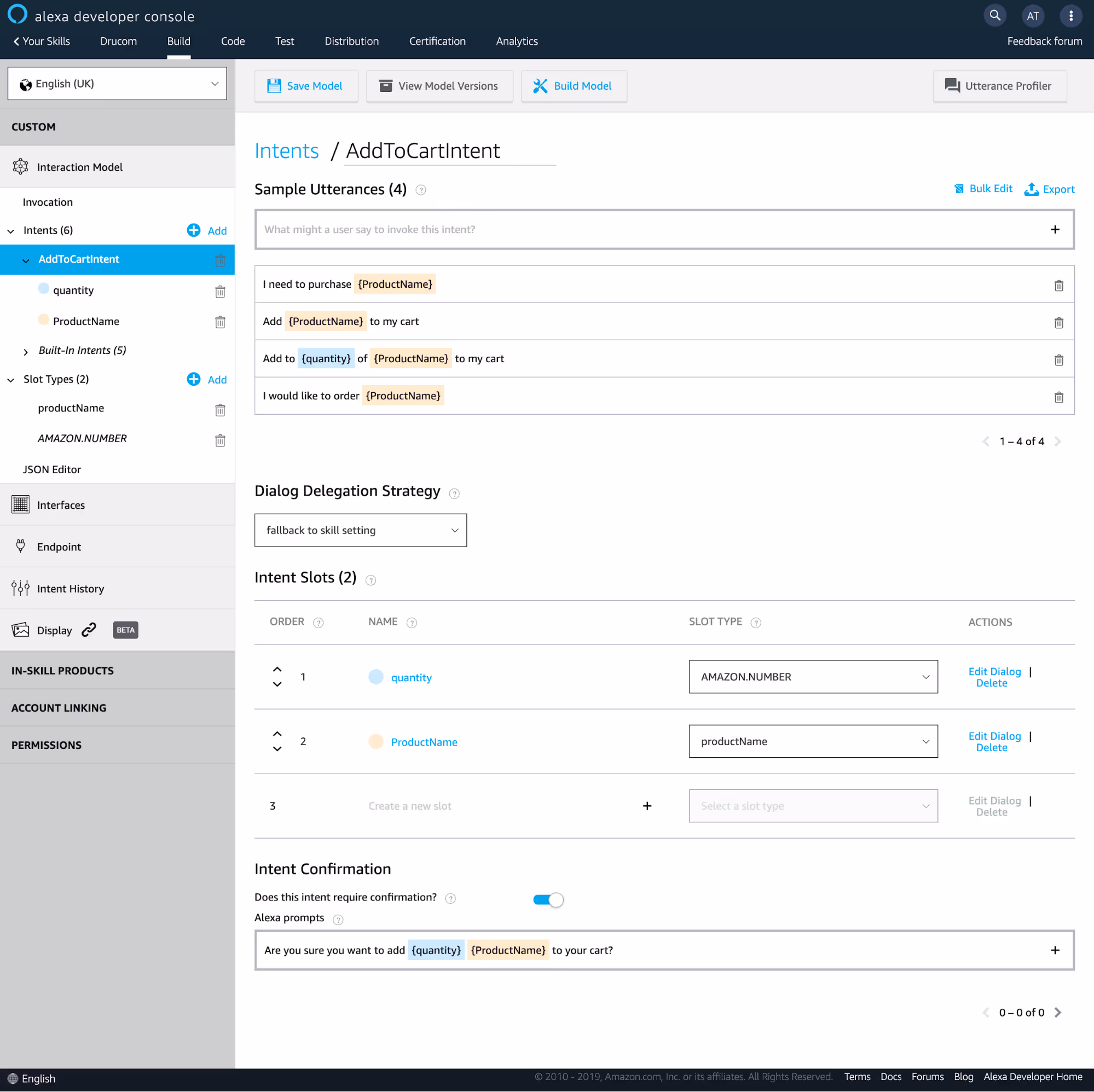Open View Model Versions
The image size is (1094, 1092).
[440, 86]
